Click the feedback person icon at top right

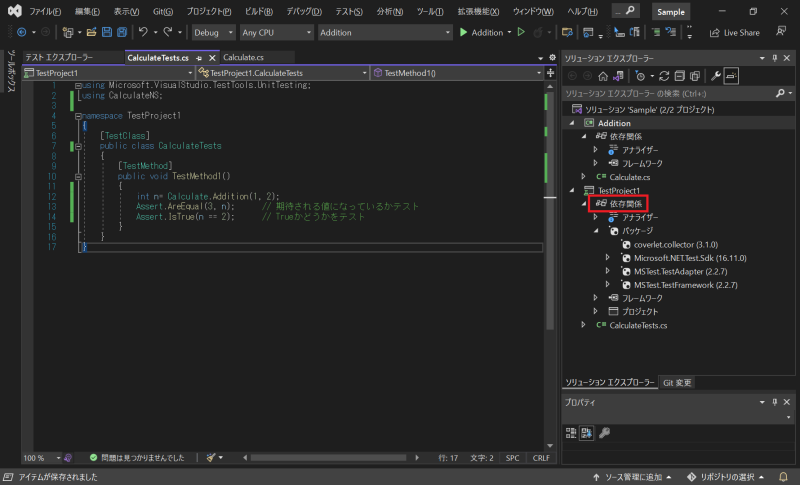pos(781,32)
